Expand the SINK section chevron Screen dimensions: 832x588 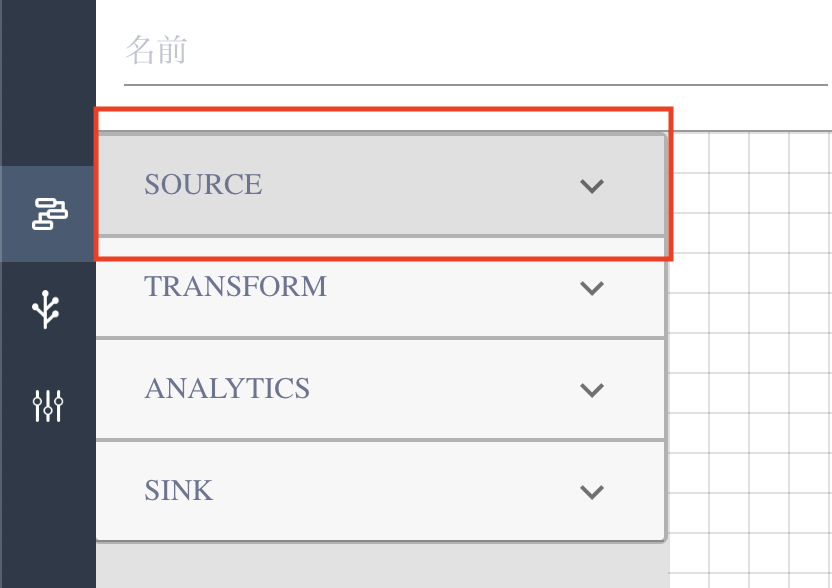[592, 491]
